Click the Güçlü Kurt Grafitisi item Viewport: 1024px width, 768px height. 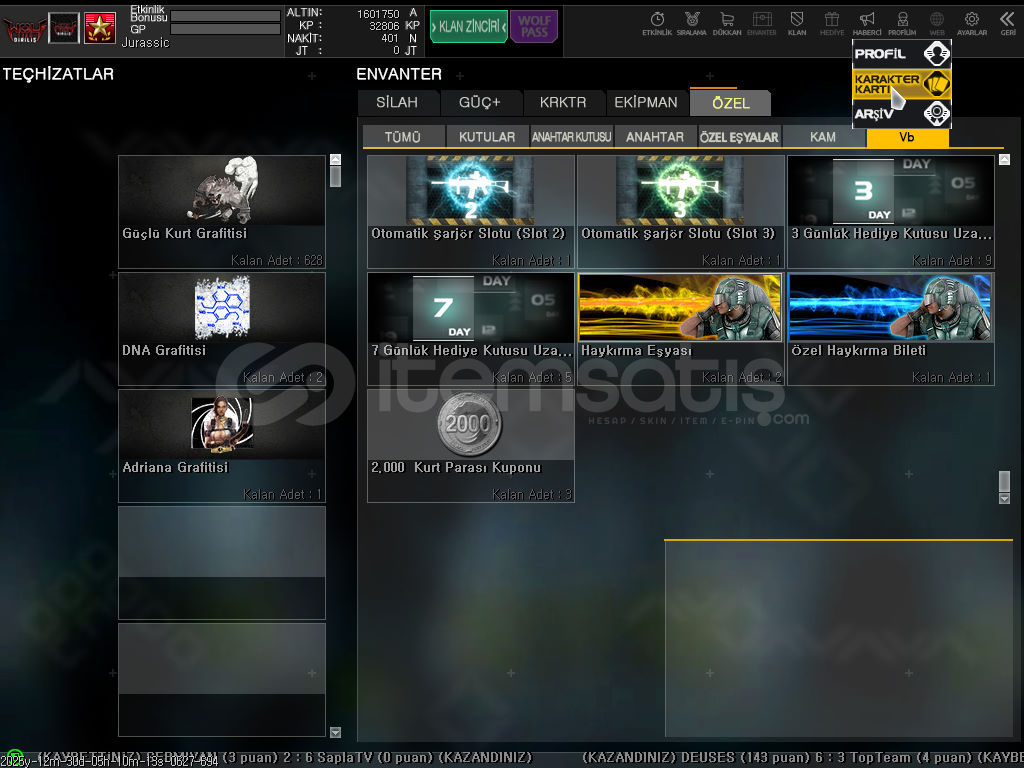click(222, 212)
